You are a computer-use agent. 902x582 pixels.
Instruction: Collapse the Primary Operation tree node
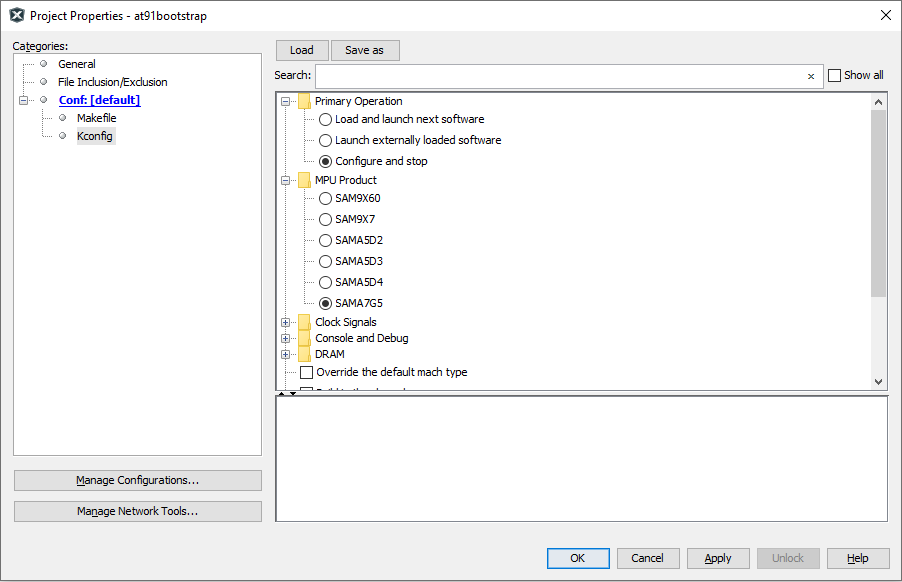(x=286, y=101)
